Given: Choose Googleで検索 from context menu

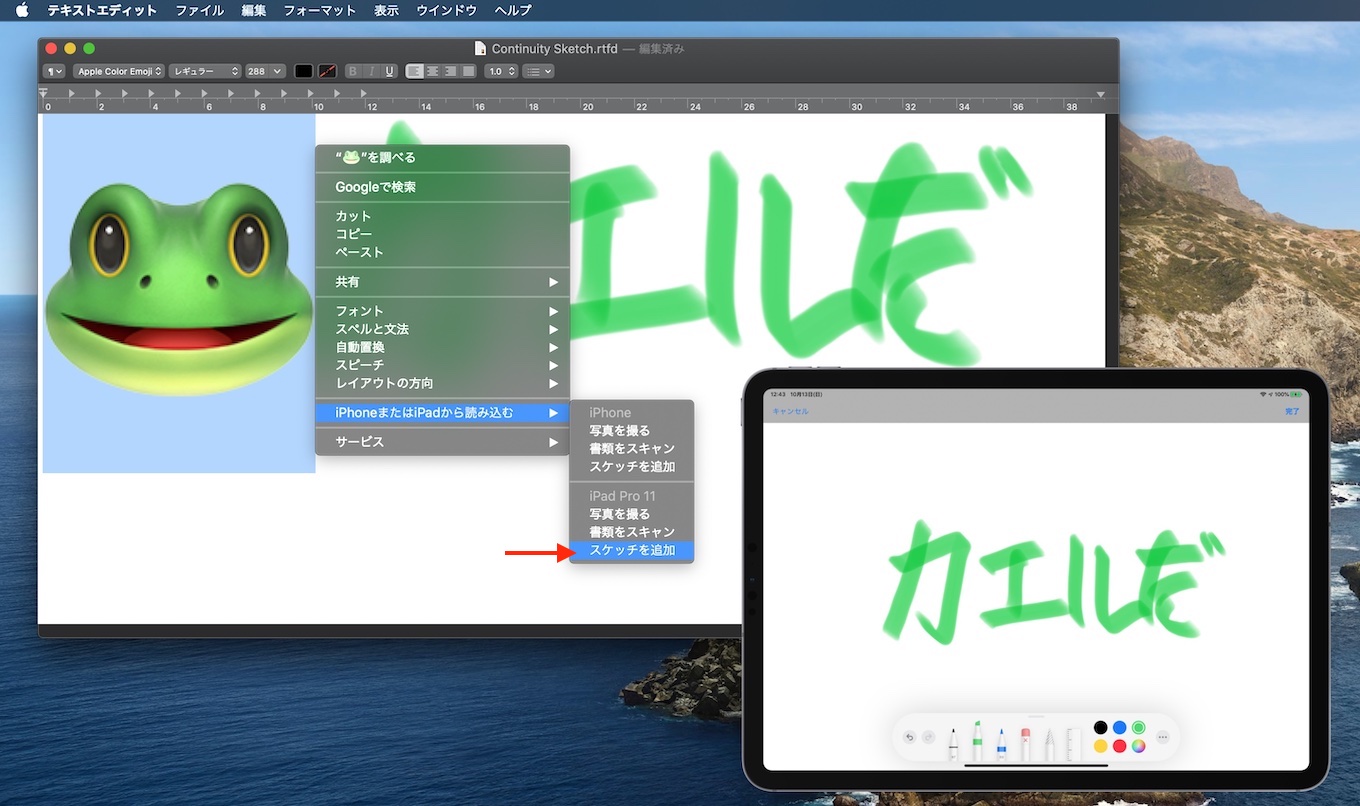Looking at the screenshot, I should (x=442, y=187).
